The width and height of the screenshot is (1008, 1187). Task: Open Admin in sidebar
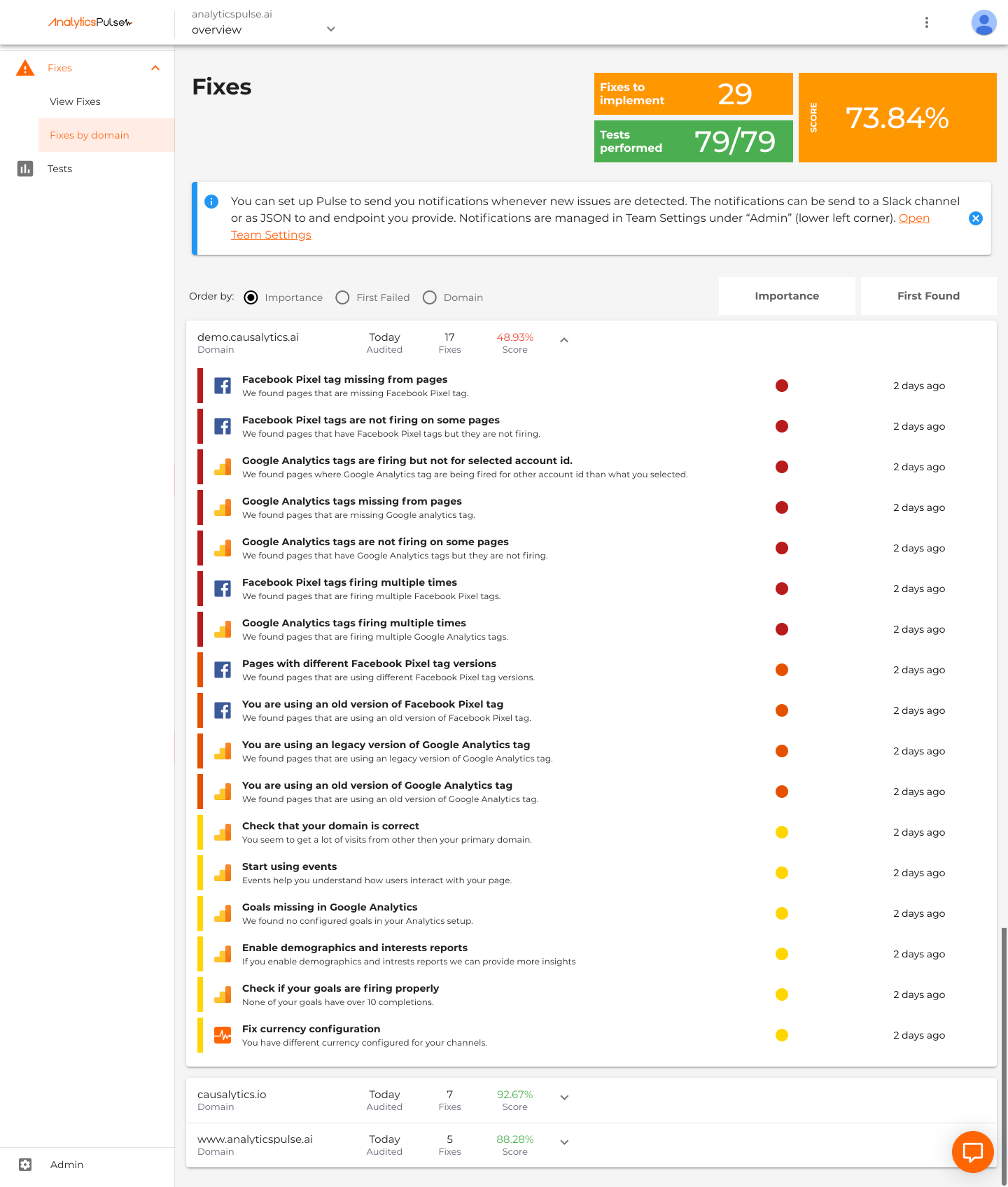66,1165
